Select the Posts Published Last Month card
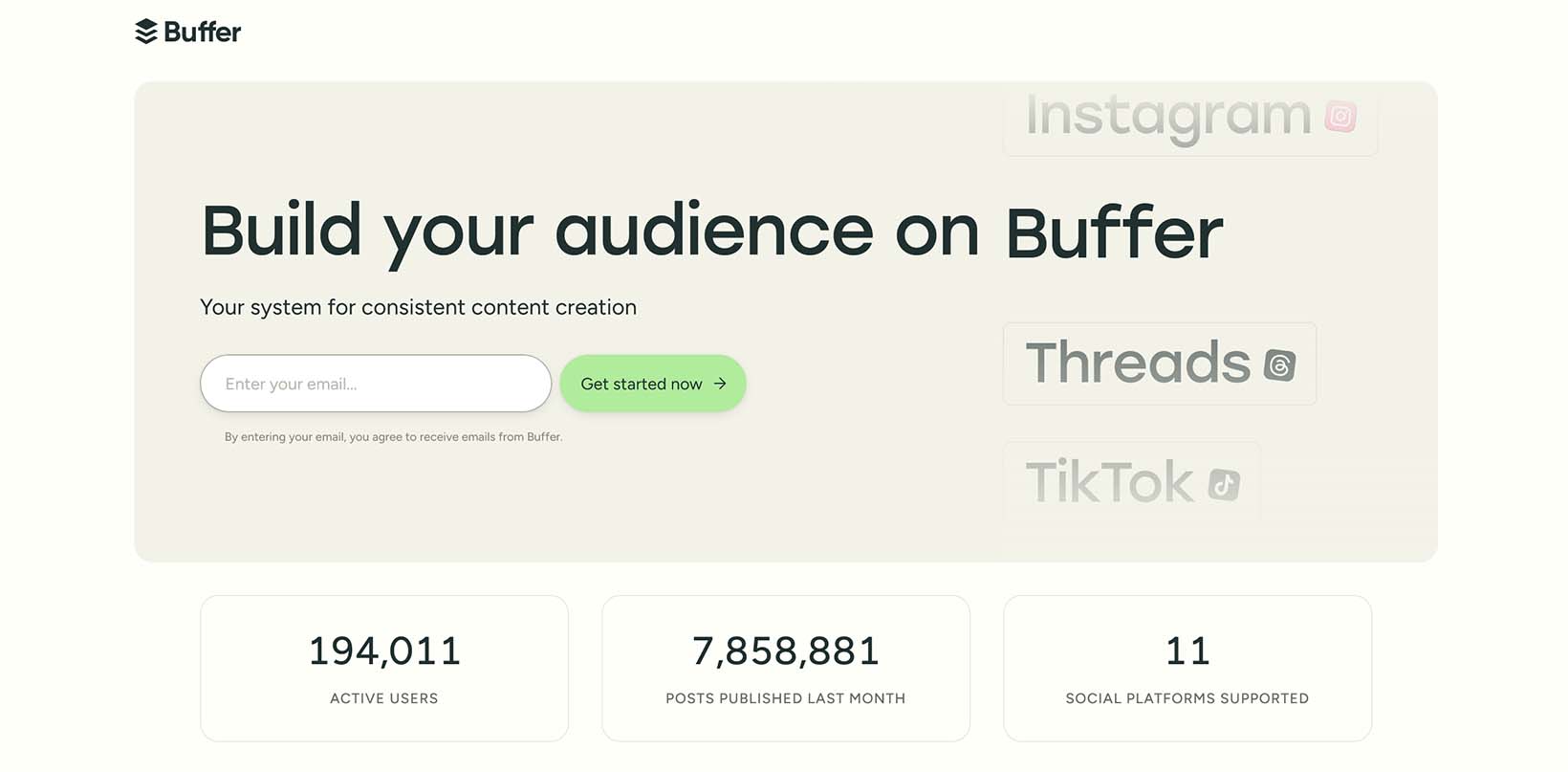This screenshot has width=1568, height=772. [785, 668]
